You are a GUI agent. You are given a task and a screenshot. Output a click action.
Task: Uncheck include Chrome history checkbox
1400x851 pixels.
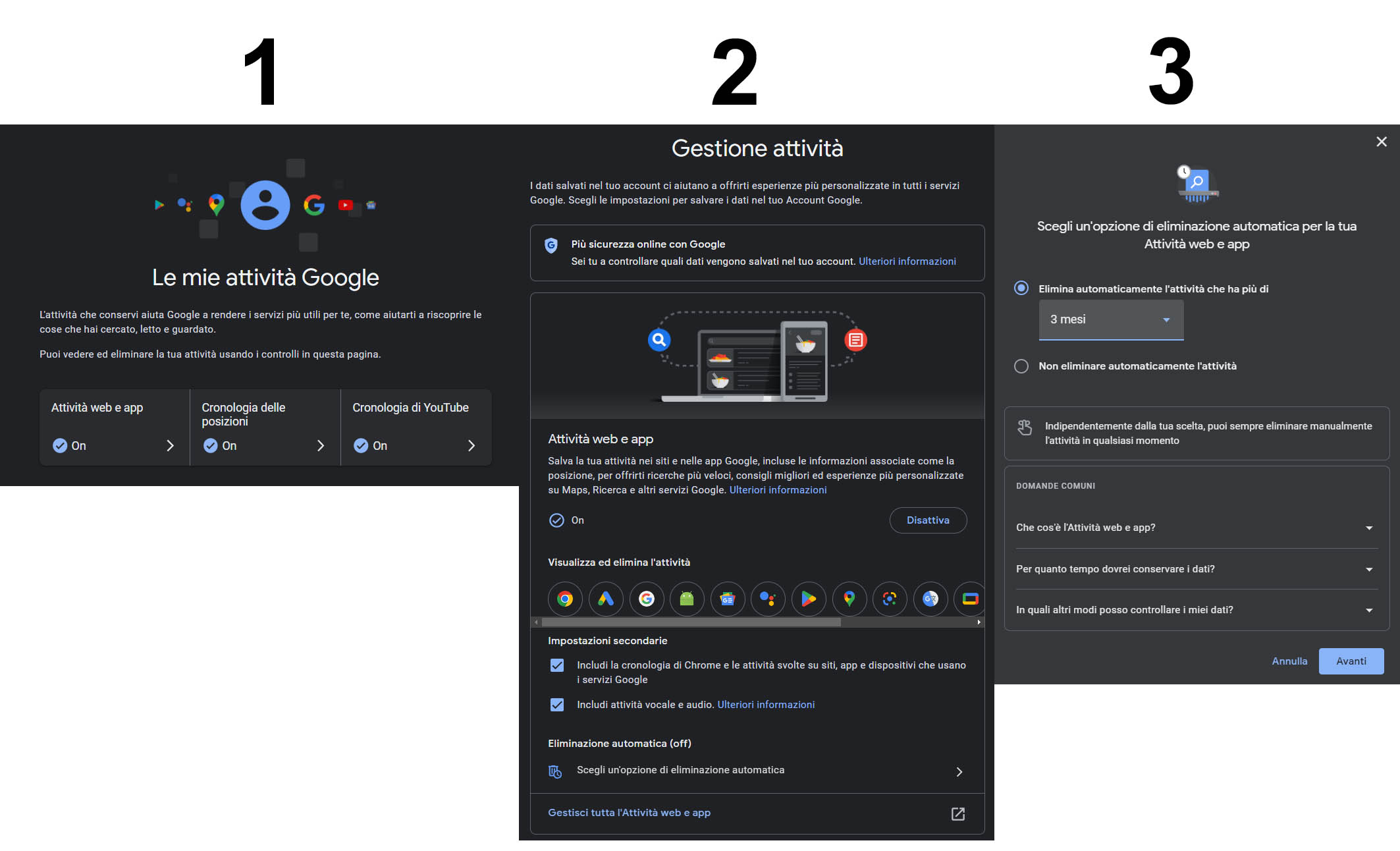click(557, 665)
